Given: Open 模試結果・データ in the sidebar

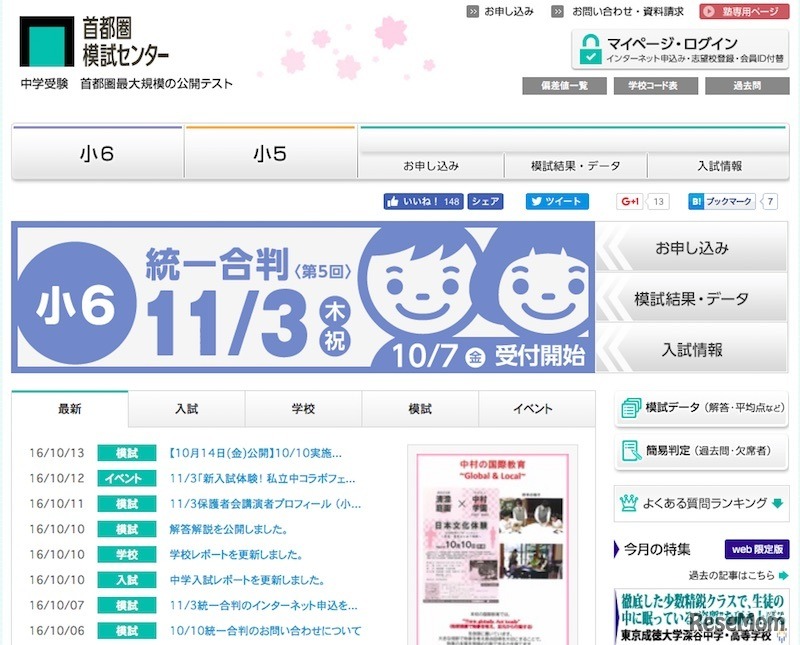Looking at the screenshot, I should coord(692,297).
